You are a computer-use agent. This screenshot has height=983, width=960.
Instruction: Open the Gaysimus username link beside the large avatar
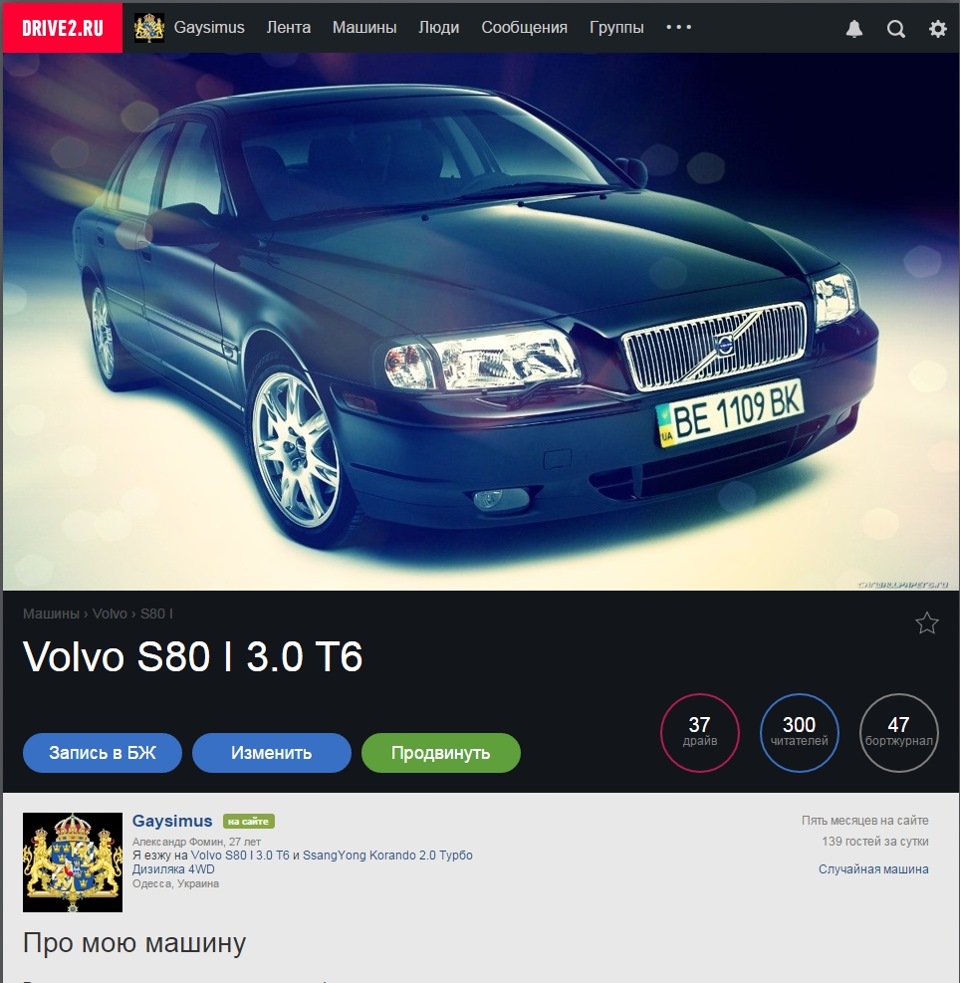coord(172,821)
